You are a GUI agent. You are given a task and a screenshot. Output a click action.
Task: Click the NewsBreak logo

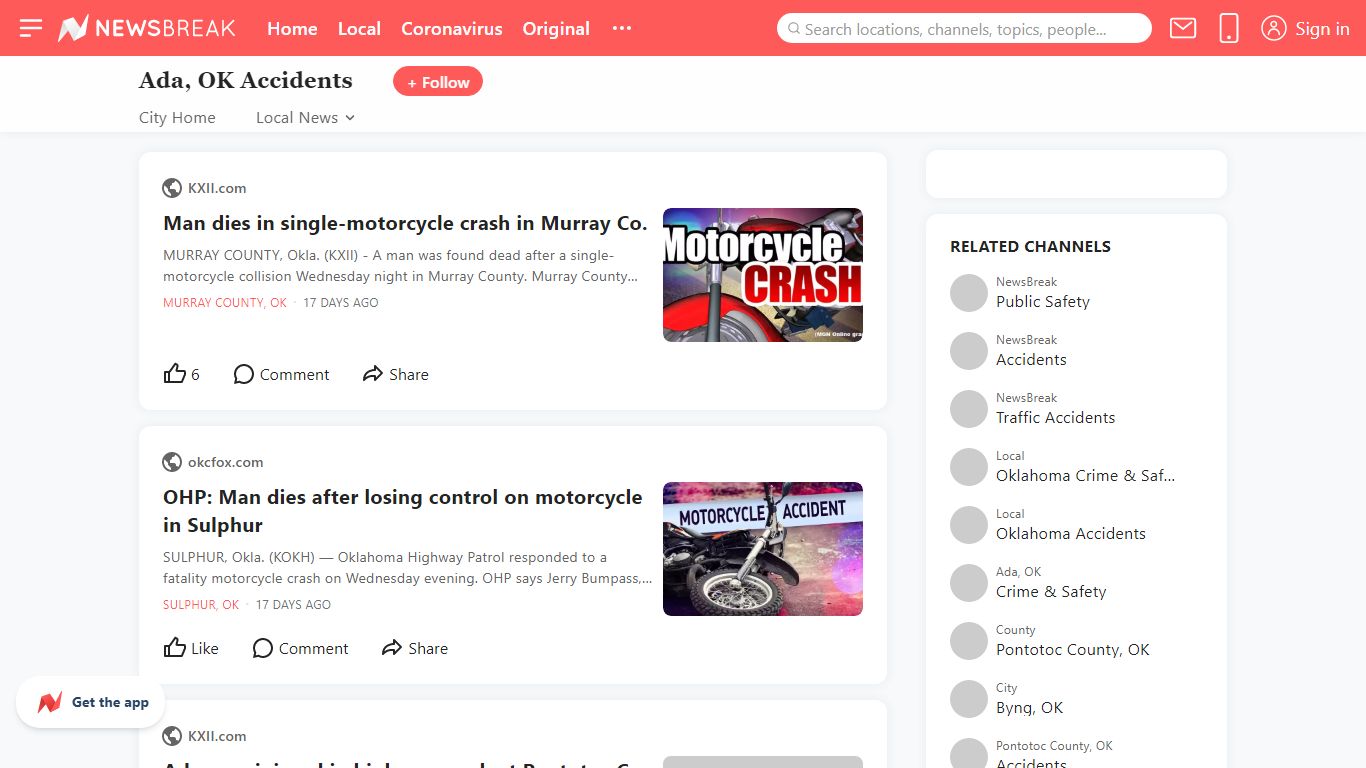coord(147,28)
